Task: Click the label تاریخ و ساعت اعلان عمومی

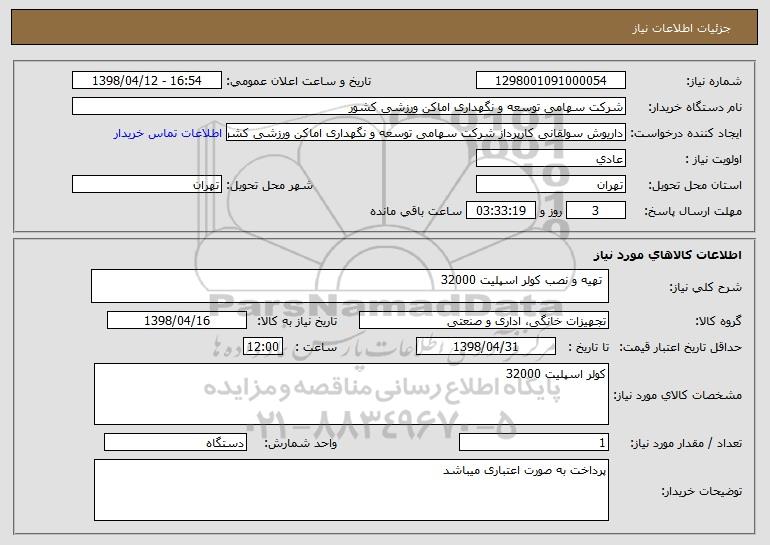Action: (299, 82)
